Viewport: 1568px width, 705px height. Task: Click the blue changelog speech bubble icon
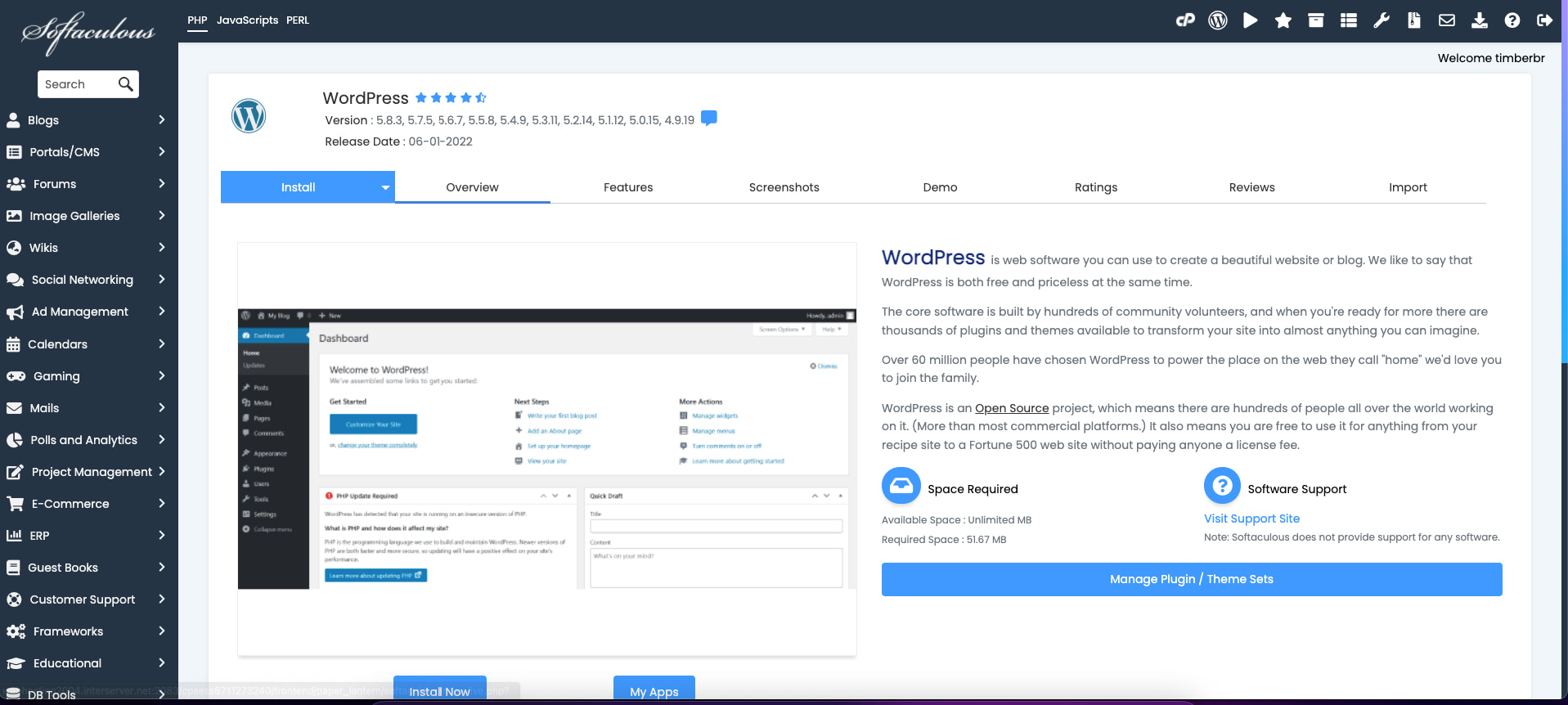point(709,119)
